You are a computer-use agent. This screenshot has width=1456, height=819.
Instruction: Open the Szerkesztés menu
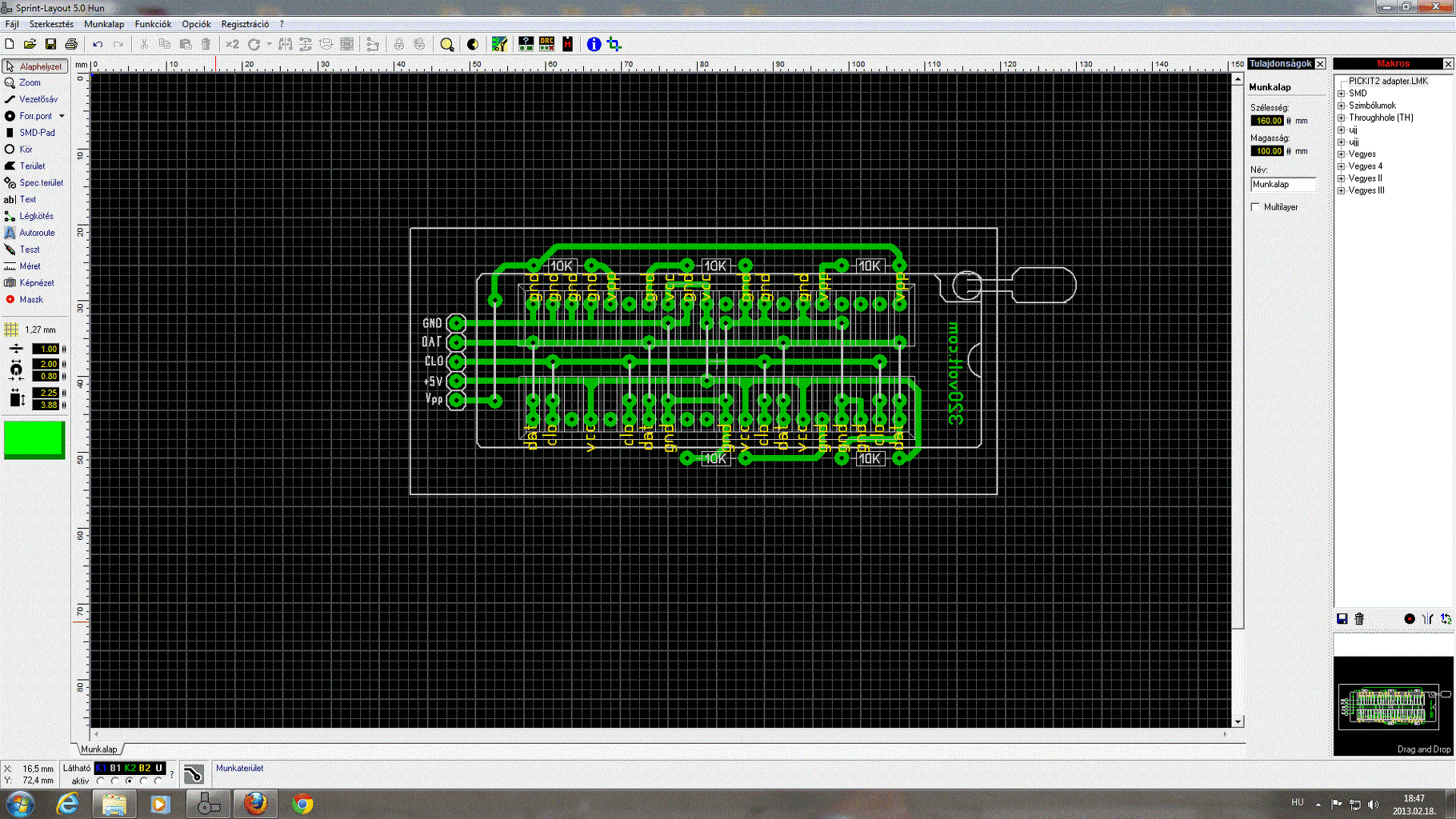51,24
